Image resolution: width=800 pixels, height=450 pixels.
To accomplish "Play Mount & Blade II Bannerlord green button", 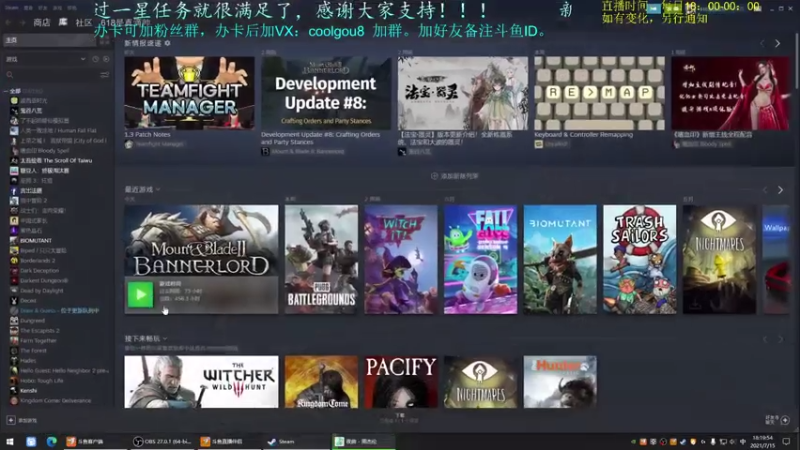I will coord(140,294).
